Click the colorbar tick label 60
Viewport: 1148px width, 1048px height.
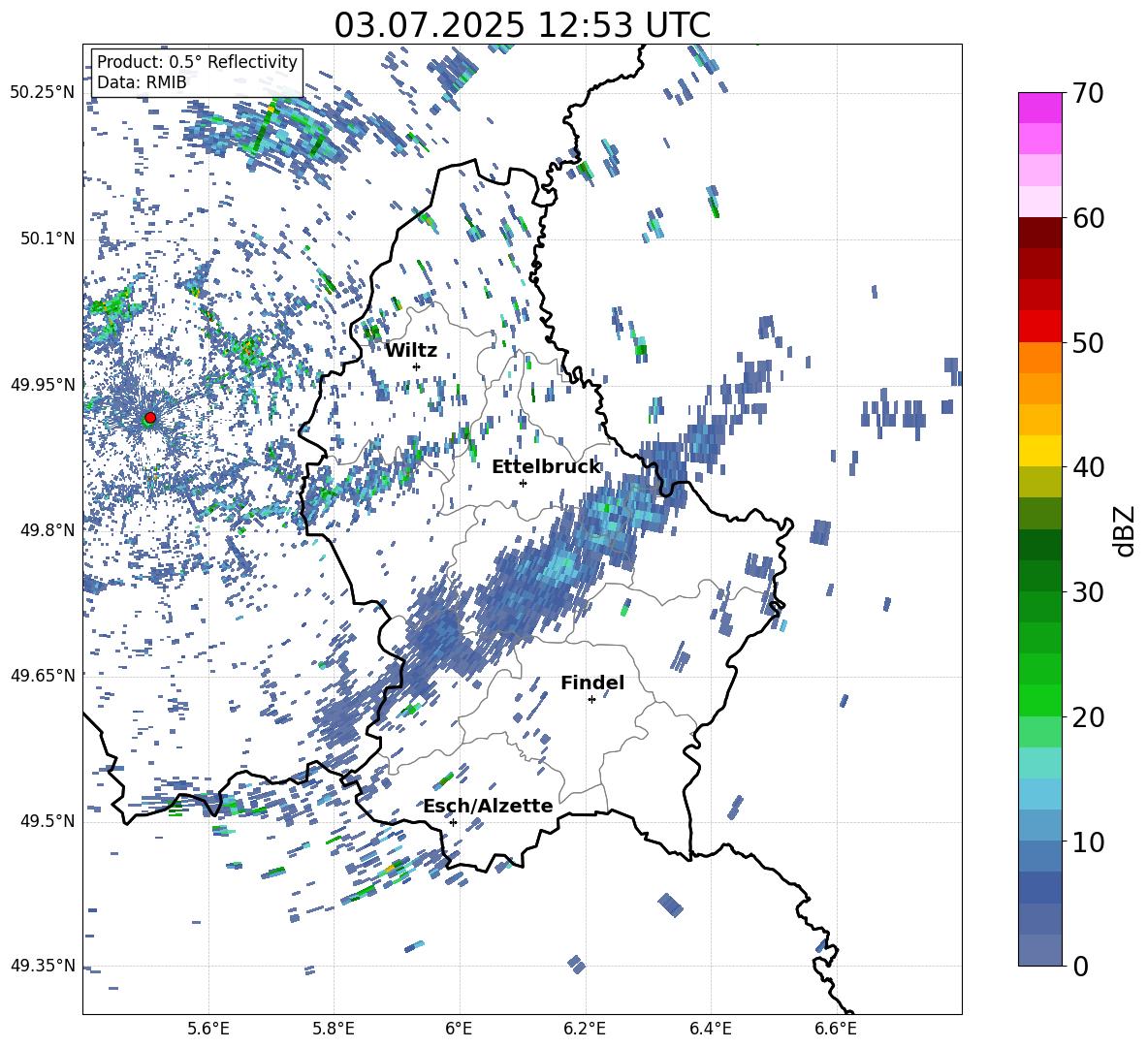point(1087,218)
